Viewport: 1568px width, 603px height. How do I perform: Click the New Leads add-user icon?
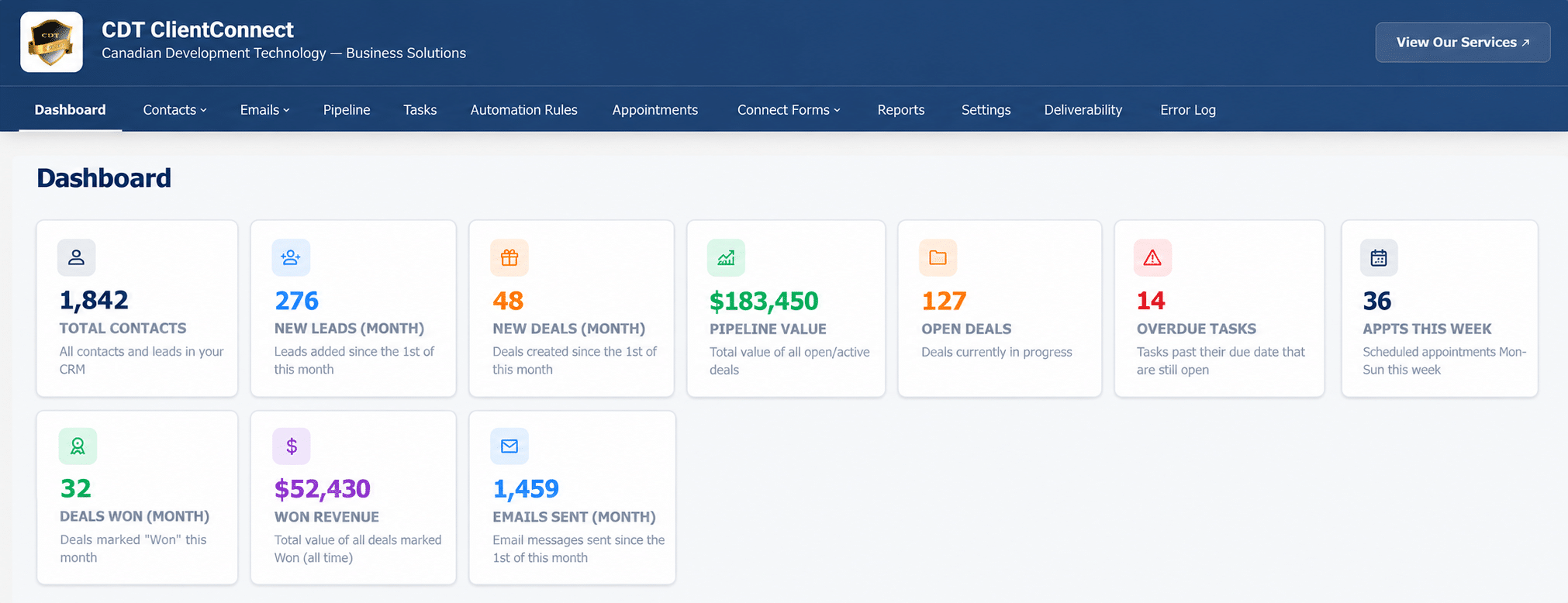click(x=291, y=257)
